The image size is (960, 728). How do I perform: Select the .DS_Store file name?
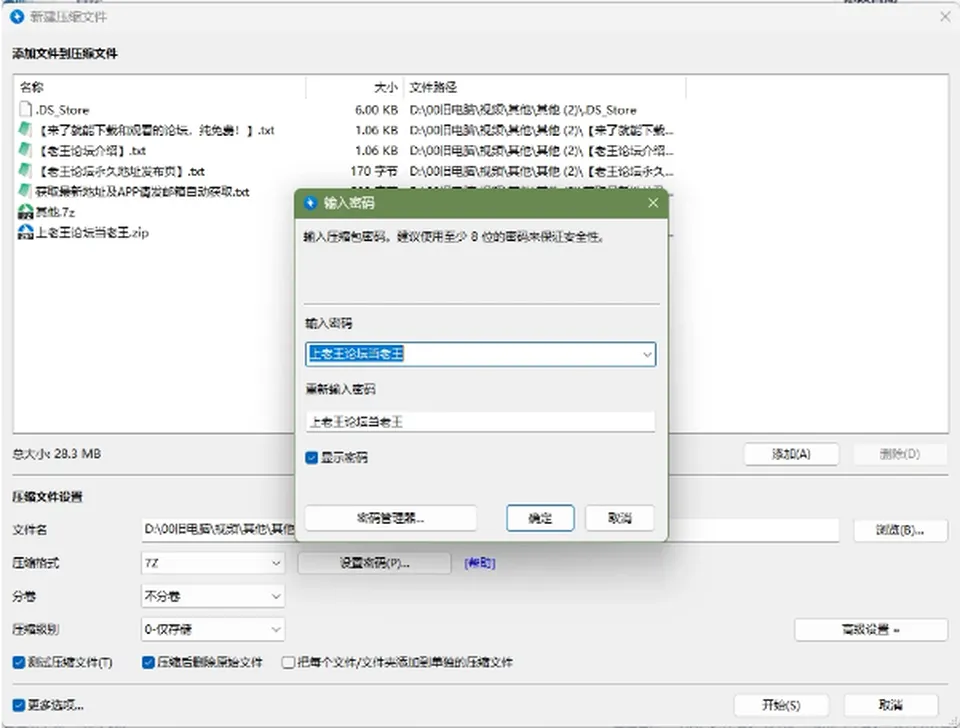(x=62, y=110)
